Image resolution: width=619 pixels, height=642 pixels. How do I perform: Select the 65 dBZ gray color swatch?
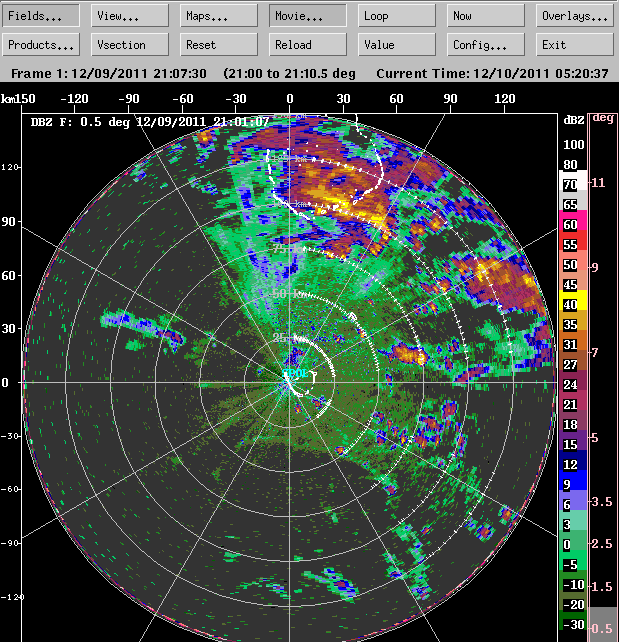click(x=573, y=200)
